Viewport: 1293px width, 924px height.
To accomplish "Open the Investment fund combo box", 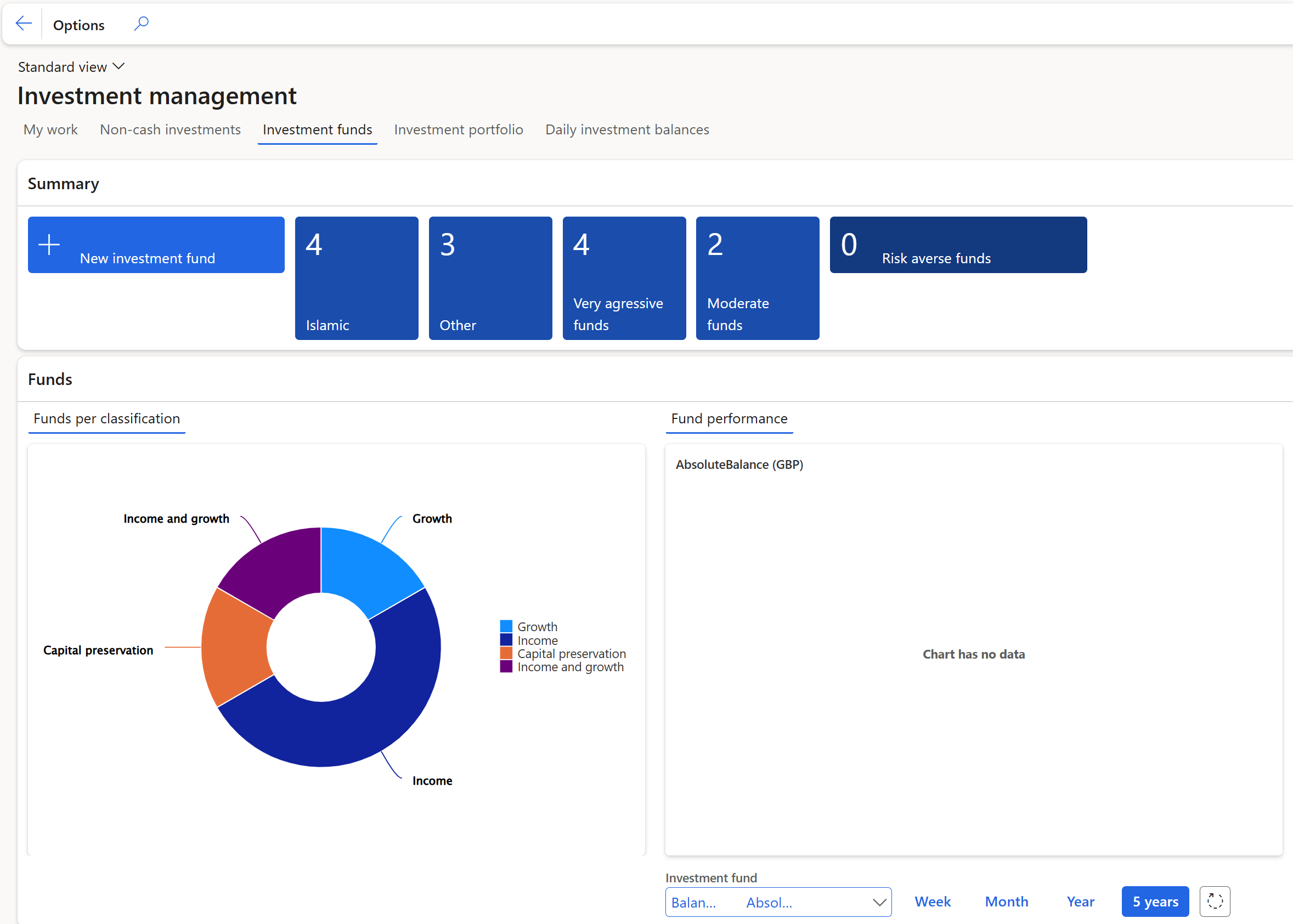I will [x=778, y=902].
